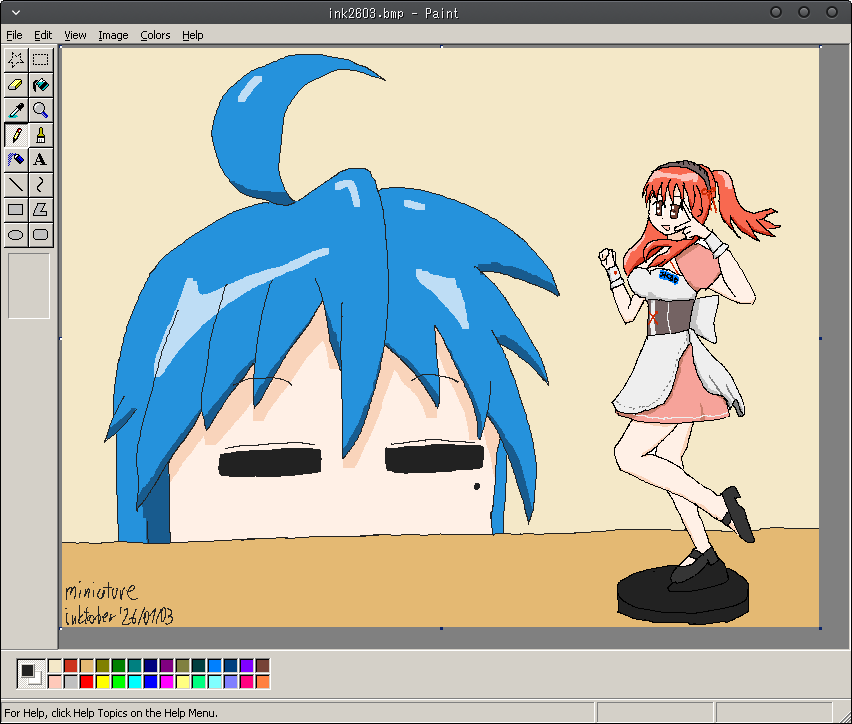Open the Image menu
Image resolution: width=852 pixels, height=724 pixels.
[x=113, y=35]
